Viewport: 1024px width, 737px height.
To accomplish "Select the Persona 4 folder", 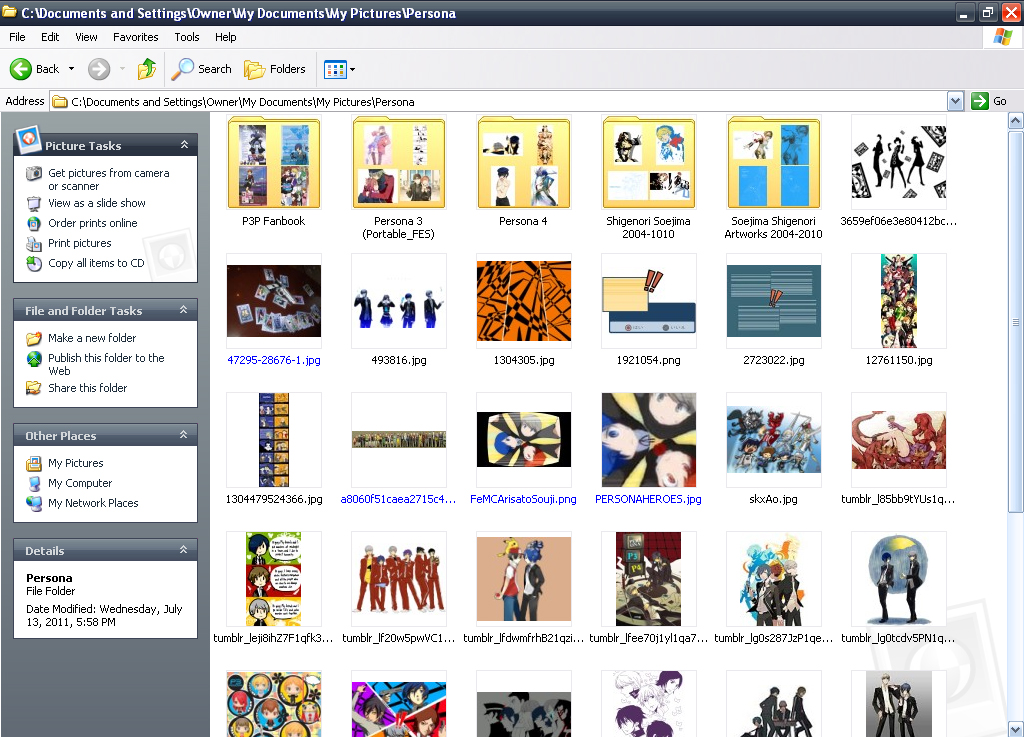I will [524, 162].
